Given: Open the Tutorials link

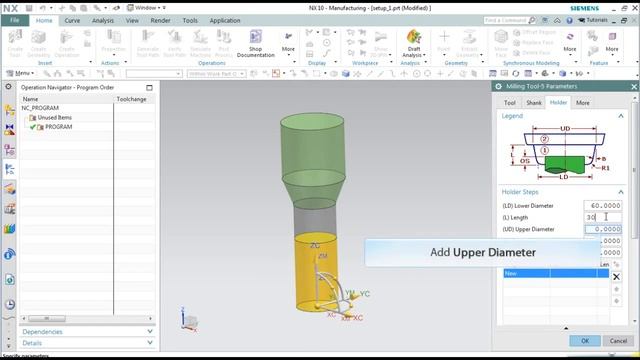Looking at the screenshot, I should coord(593,20).
